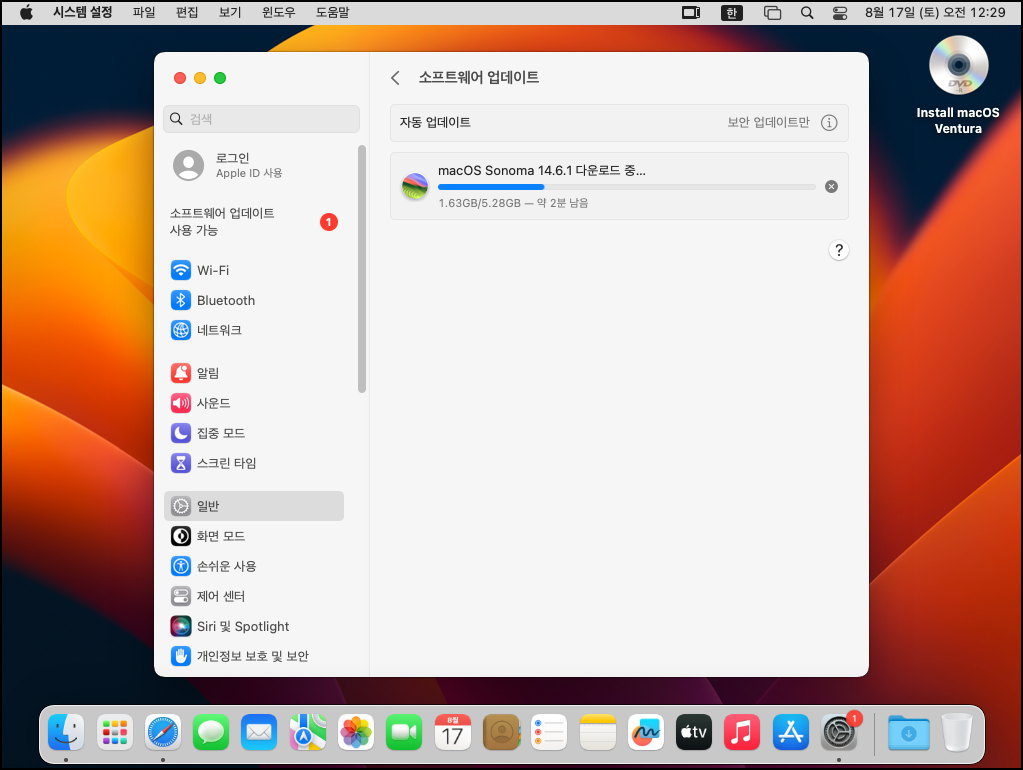Open Apple TV from the Dock
Viewport: 1023px width, 770px height.
tap(694, 732)
